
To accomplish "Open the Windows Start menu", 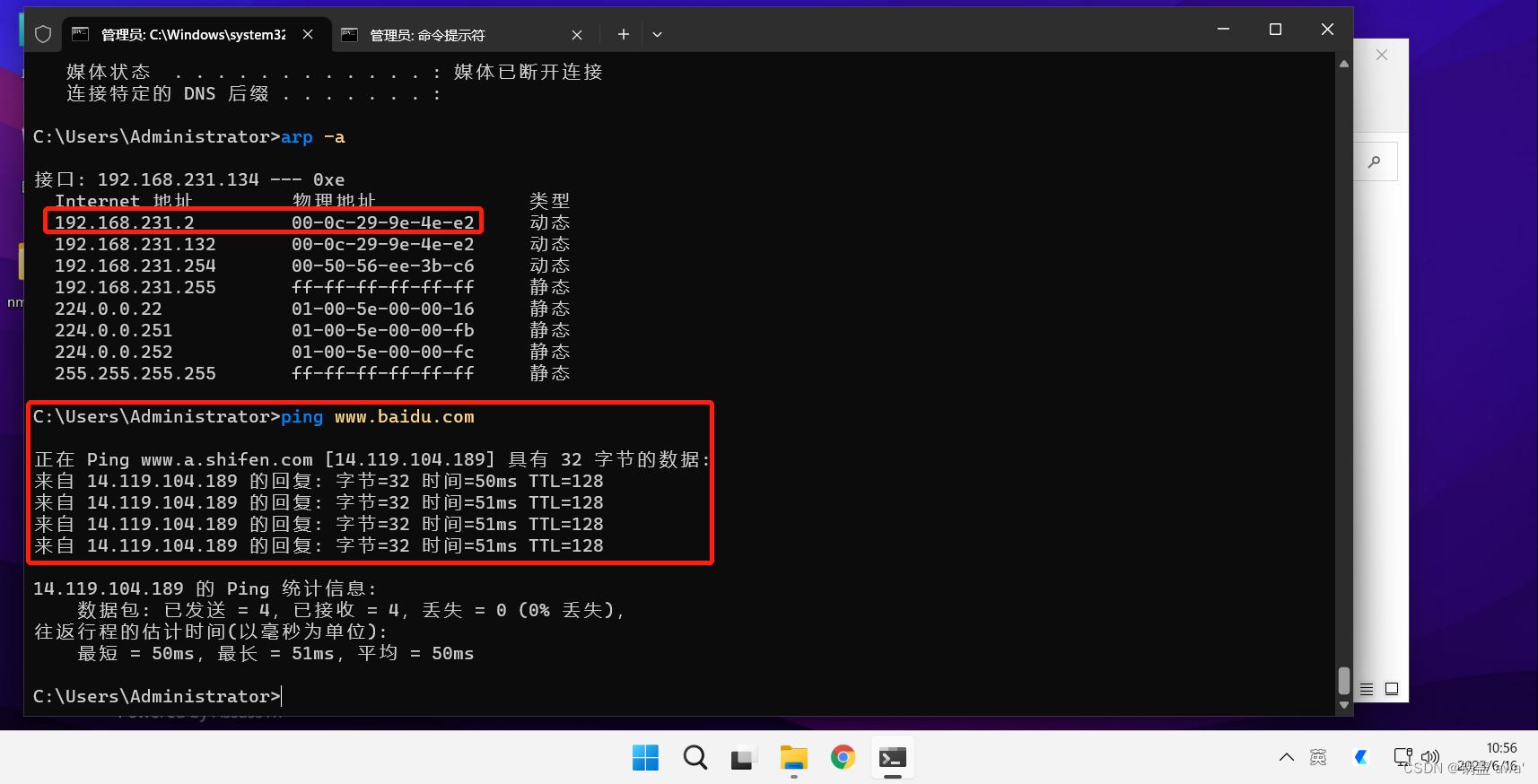I will click(645, 758).
